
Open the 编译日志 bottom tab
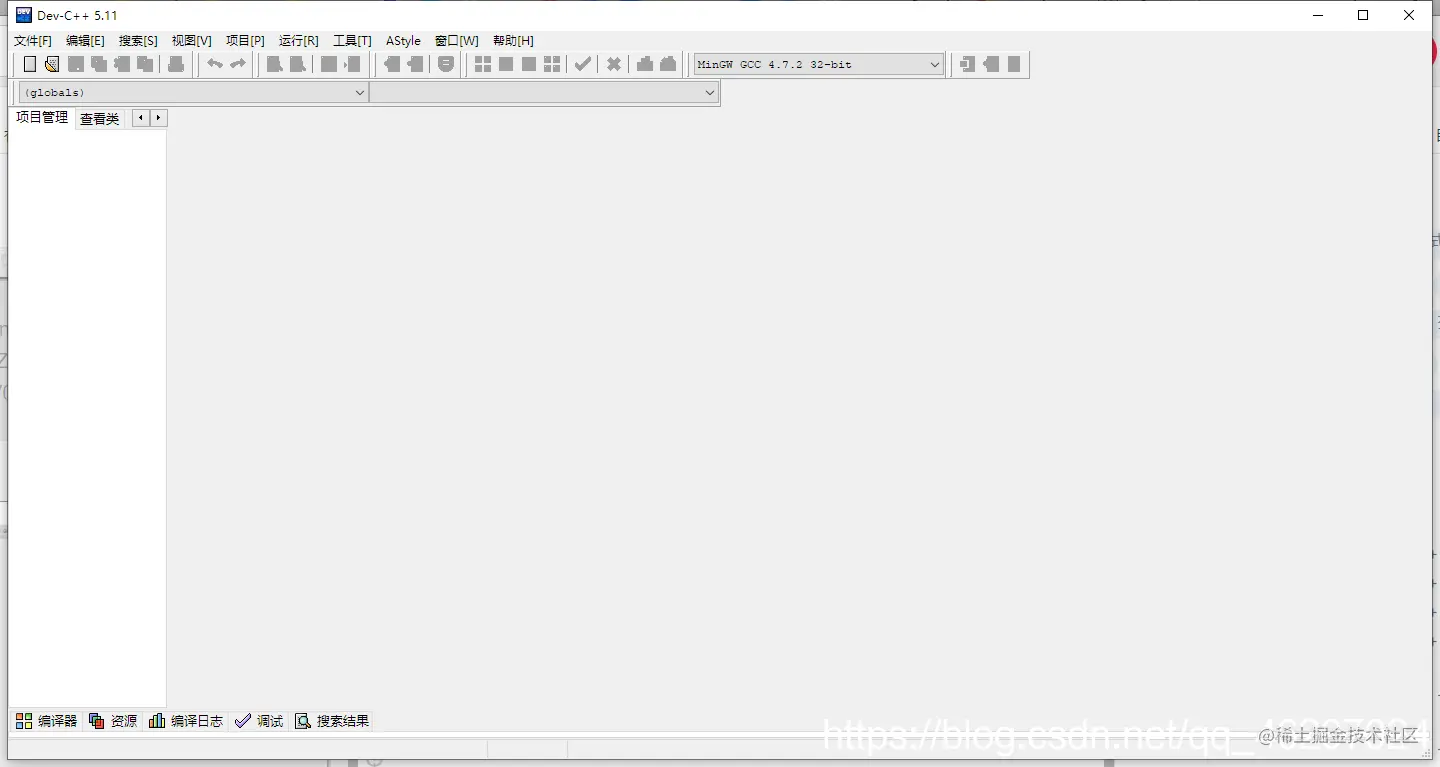pyautogui.click(x=186, y=721)
